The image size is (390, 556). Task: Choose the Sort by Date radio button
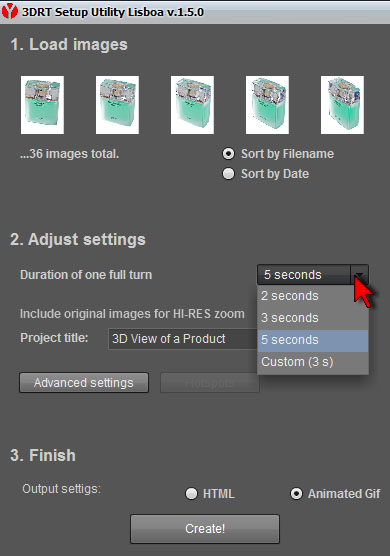pyautogui.click(x=228, y=174)
